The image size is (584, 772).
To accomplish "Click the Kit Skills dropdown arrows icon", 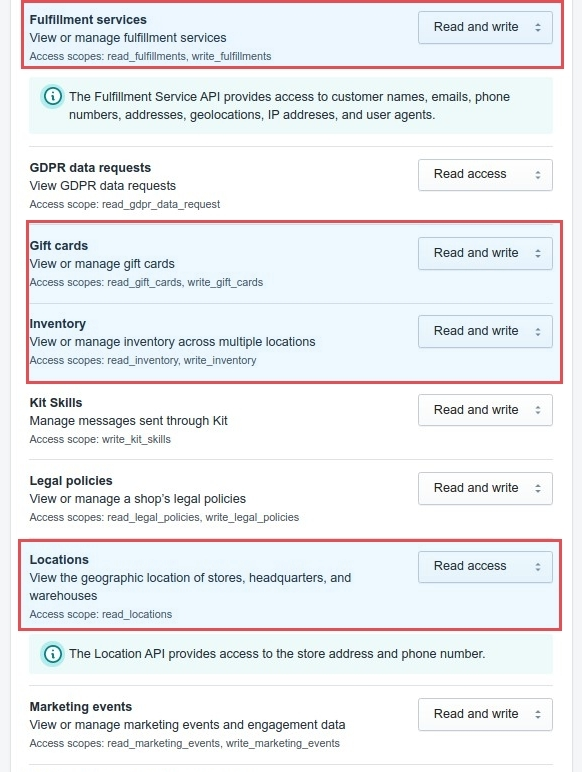I will tap(538, 410).
